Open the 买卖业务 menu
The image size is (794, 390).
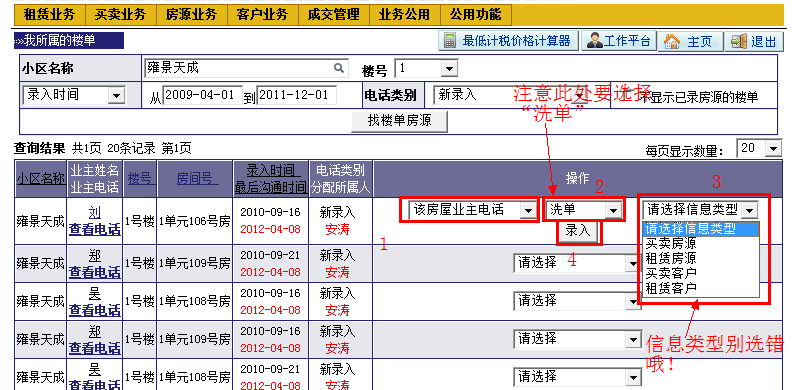[121, 15]
